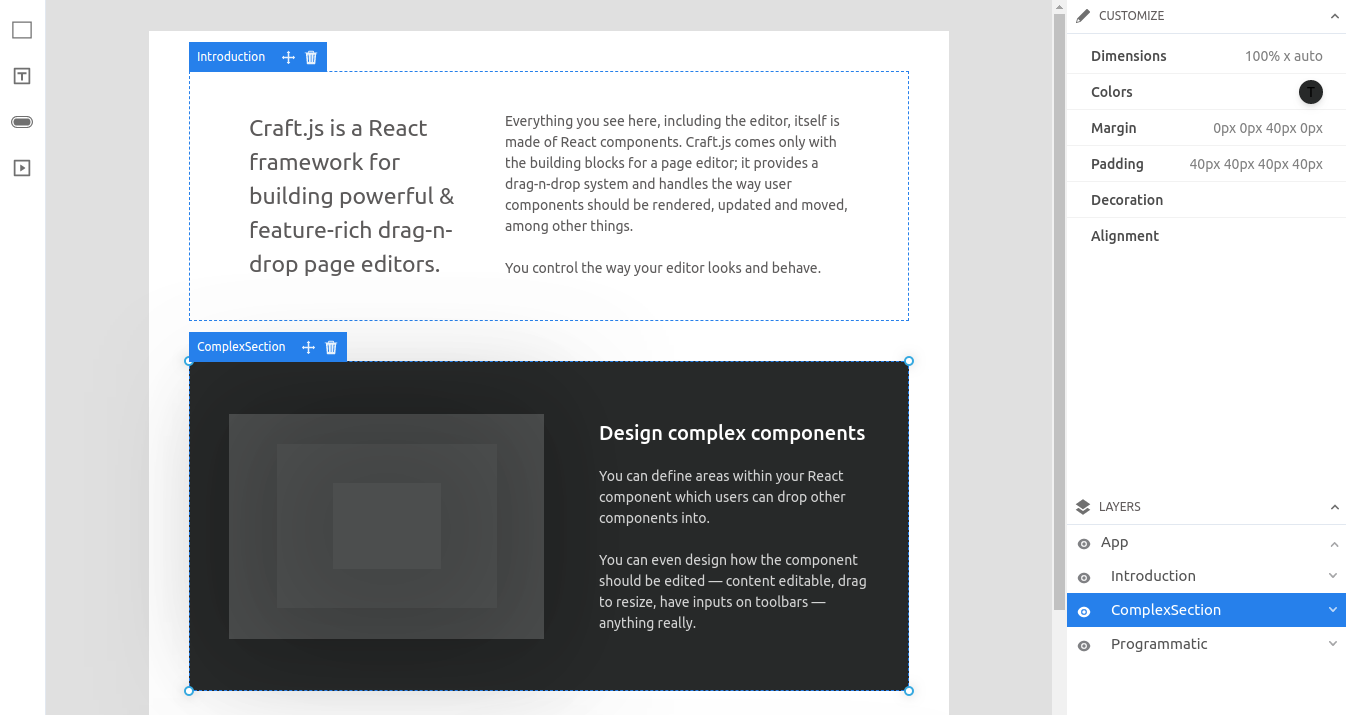Select the Text tool in the left toolbox
Viewport: 1346px width, 715px height.
[22, 76]
